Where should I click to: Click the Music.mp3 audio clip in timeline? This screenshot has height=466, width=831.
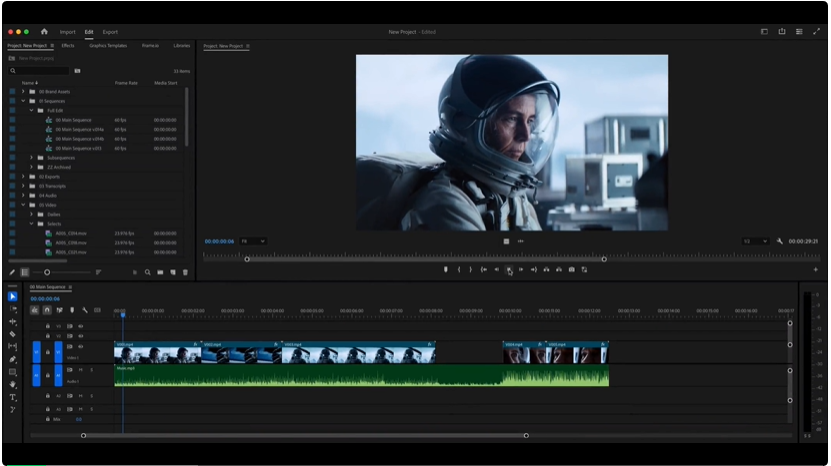(361, 375)
